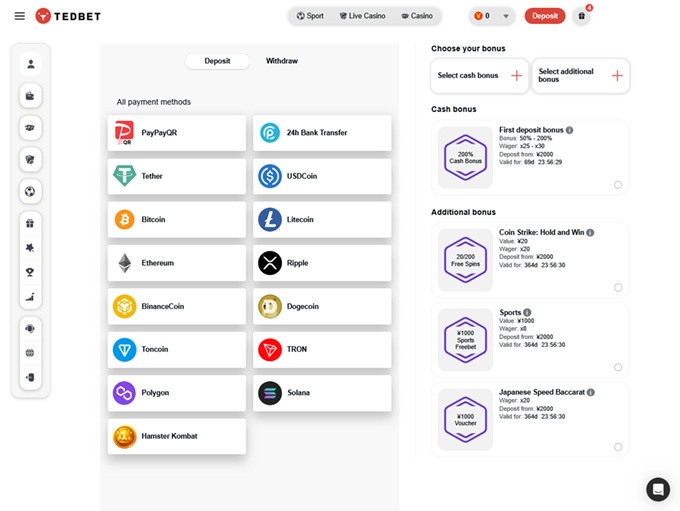Click the red Deposit button in header

544,16
